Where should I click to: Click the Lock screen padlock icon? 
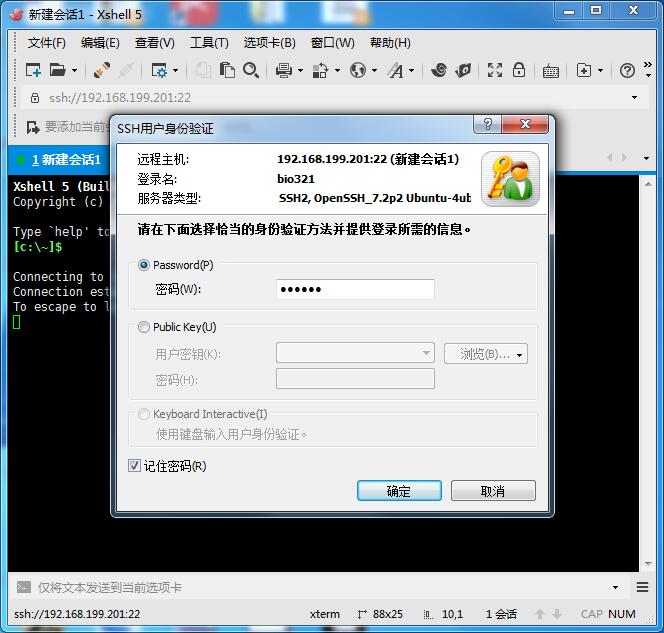[519, 70]
